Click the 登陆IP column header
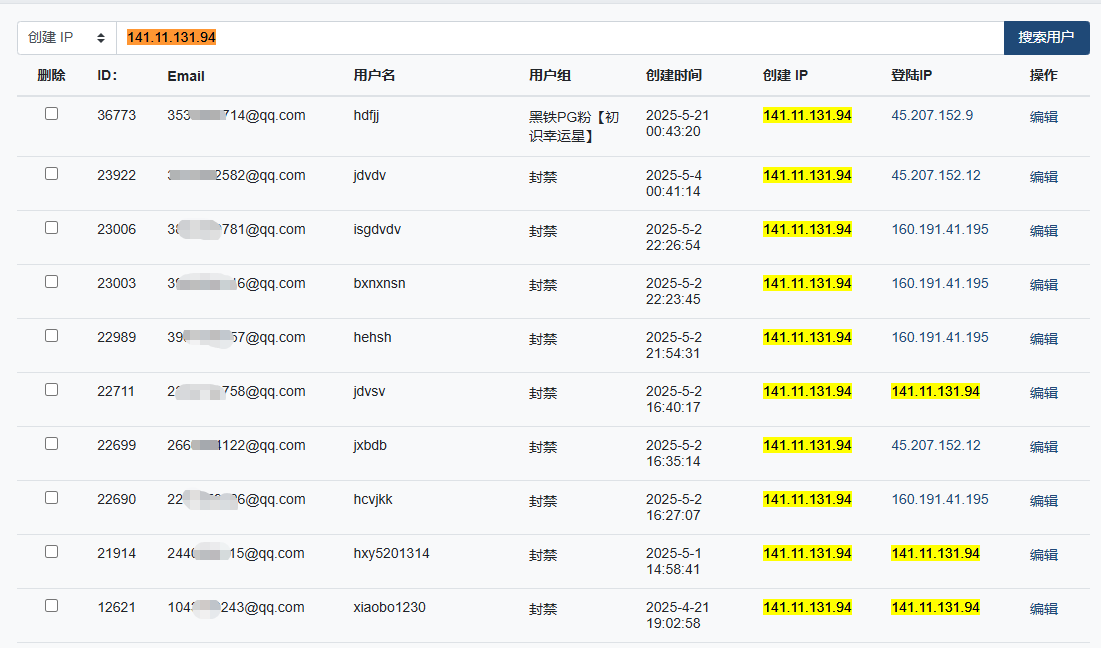The height and width of the screenshot is (648, 1101). pos(911,76)
